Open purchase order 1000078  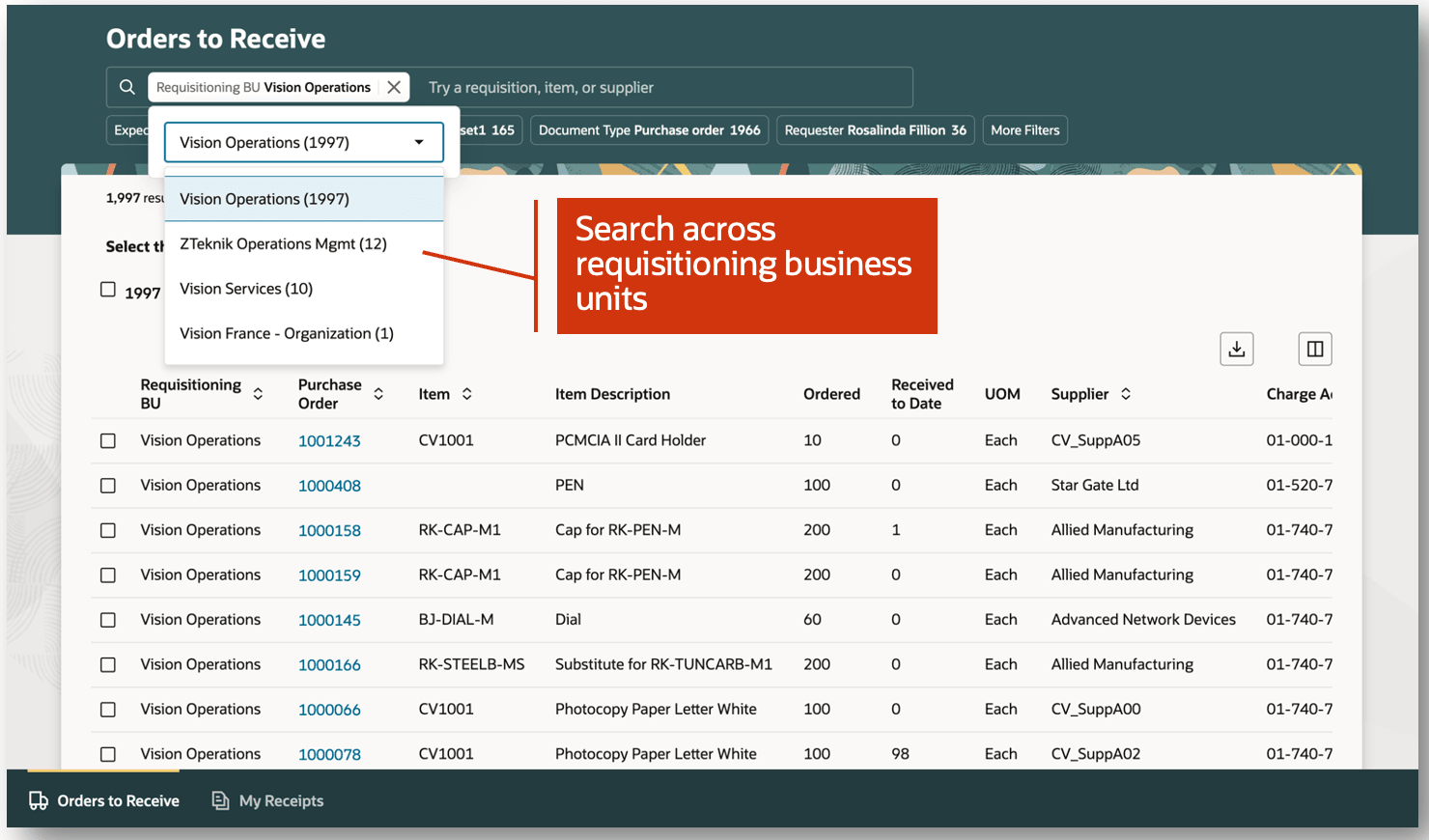pos(329,755)
